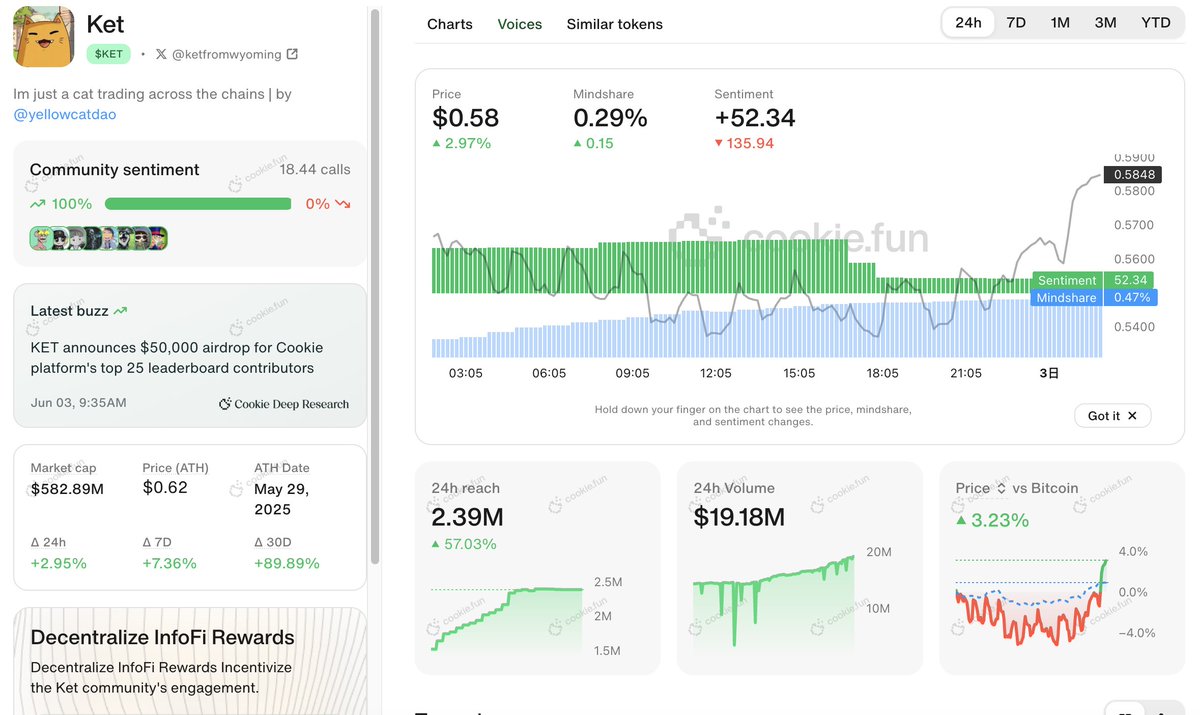The width and height of the screenshot is (1200, 715).
Task: Click the $19.18M volume figure
Action: coord(739,517)
